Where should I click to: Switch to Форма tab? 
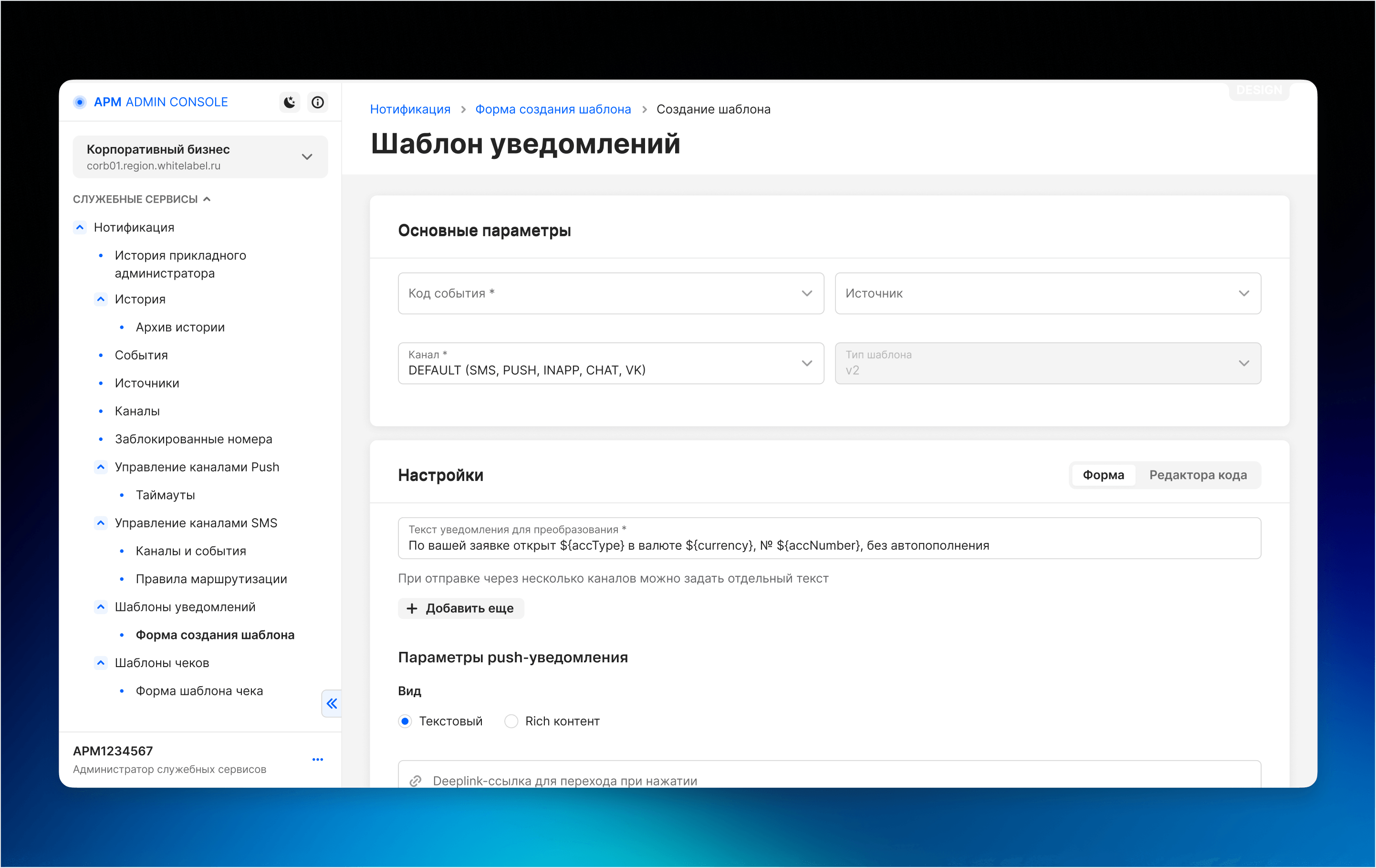click(x=1104, y=475)
